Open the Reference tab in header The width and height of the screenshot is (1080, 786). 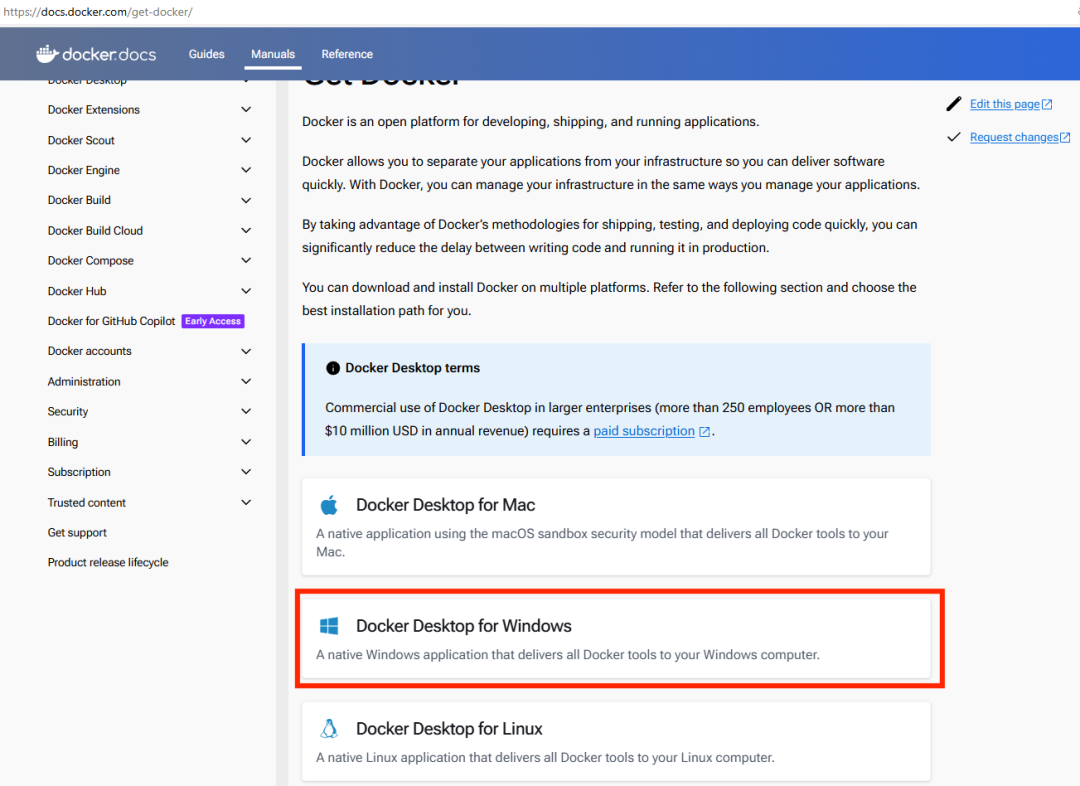point(347,54)
